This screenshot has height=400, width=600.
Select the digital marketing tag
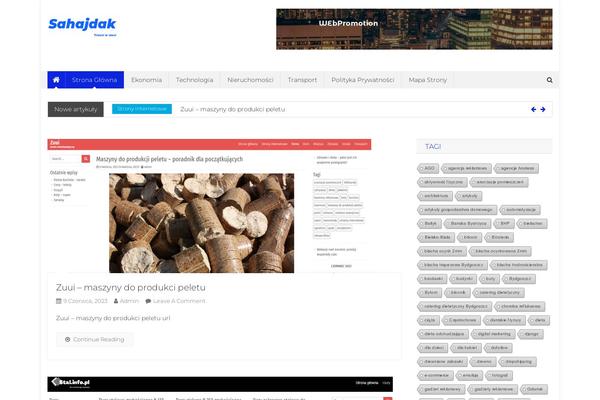tap(493, 334)
